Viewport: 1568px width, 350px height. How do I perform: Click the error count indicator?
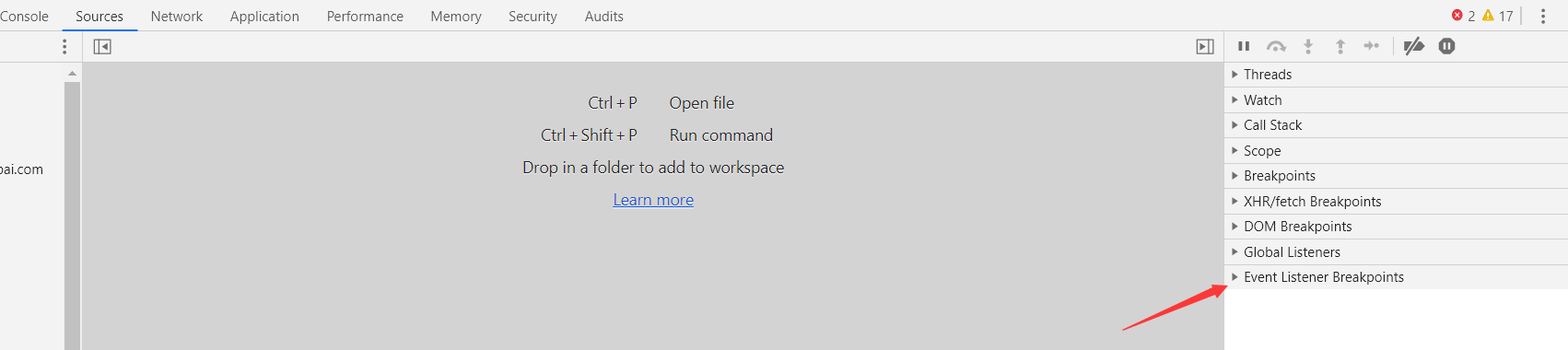point(1463,16)
